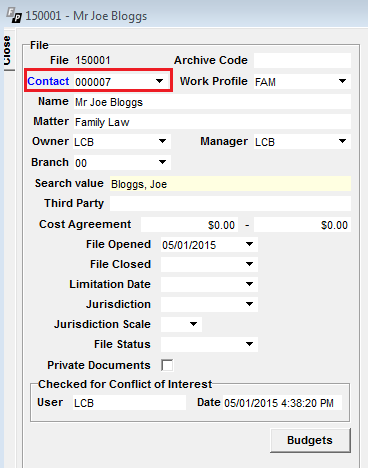Click the File number value 150001
Screen dimensions: 368x468
[x=93, y=60]
